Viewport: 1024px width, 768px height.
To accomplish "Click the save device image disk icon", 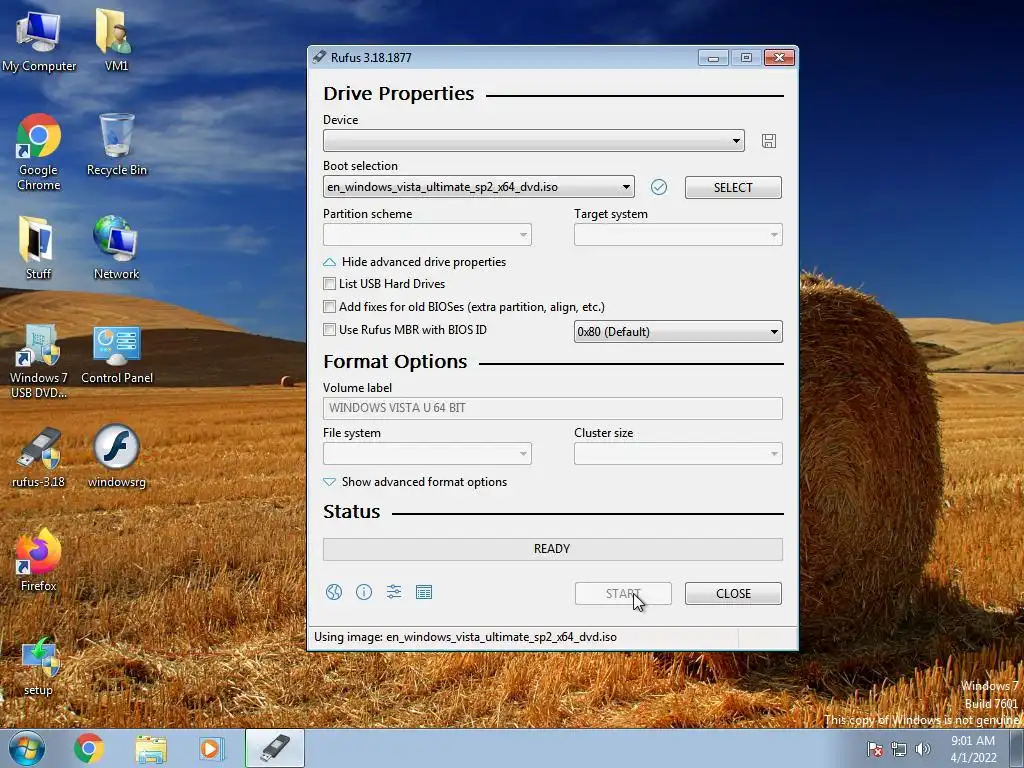I will tap(769, 141).
